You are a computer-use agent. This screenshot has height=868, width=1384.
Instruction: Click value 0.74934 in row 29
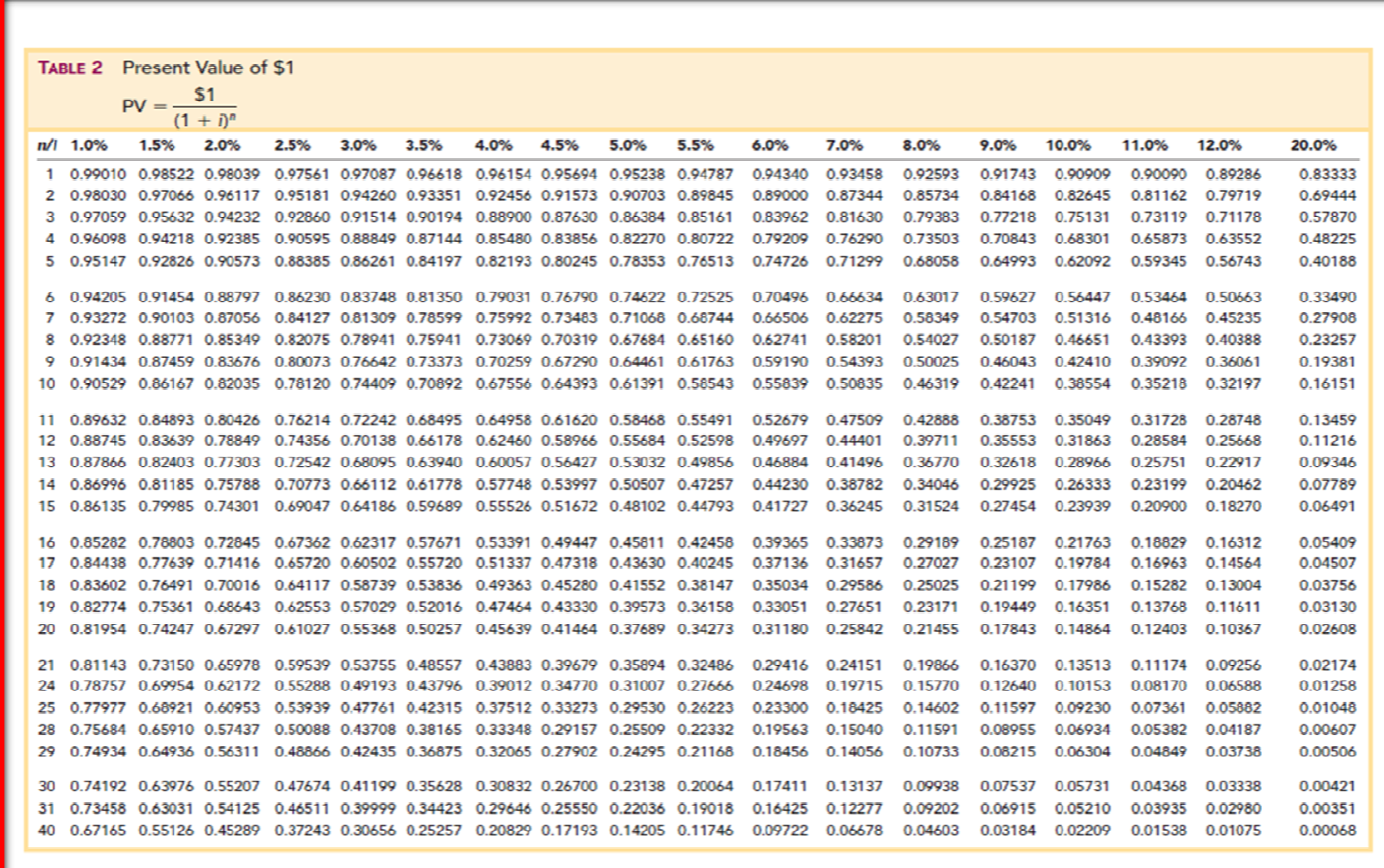pos(99,752)
